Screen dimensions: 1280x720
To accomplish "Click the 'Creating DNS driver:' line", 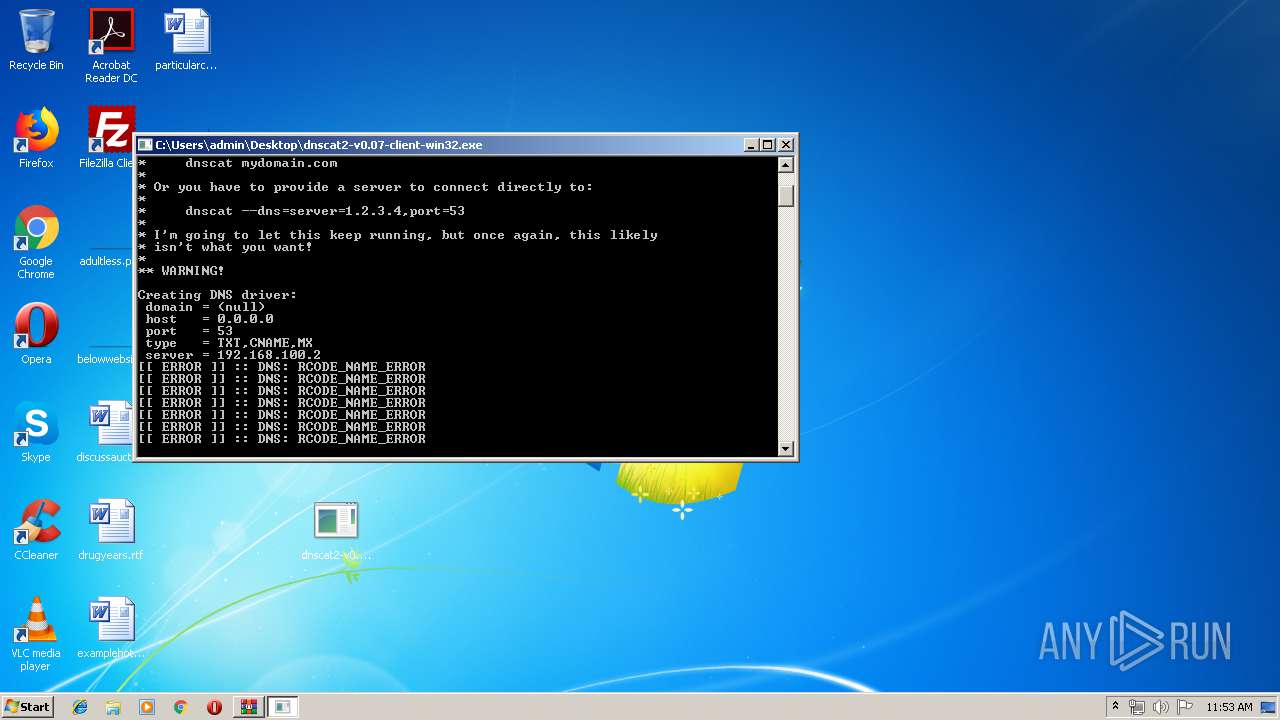I will (x=217, y=295).
